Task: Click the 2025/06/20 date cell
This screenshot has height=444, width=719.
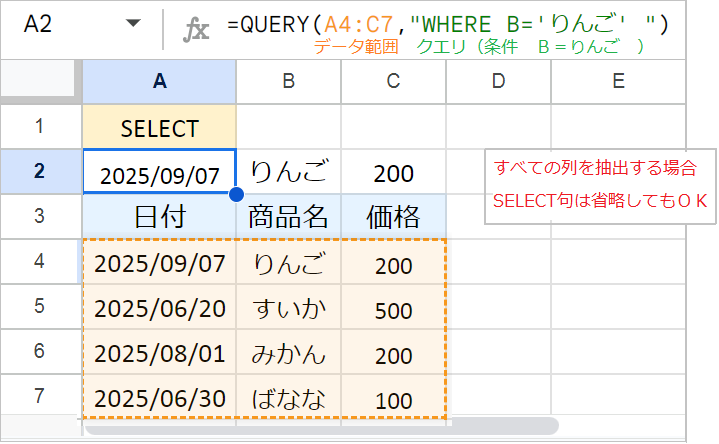Action: coord(159,307)
